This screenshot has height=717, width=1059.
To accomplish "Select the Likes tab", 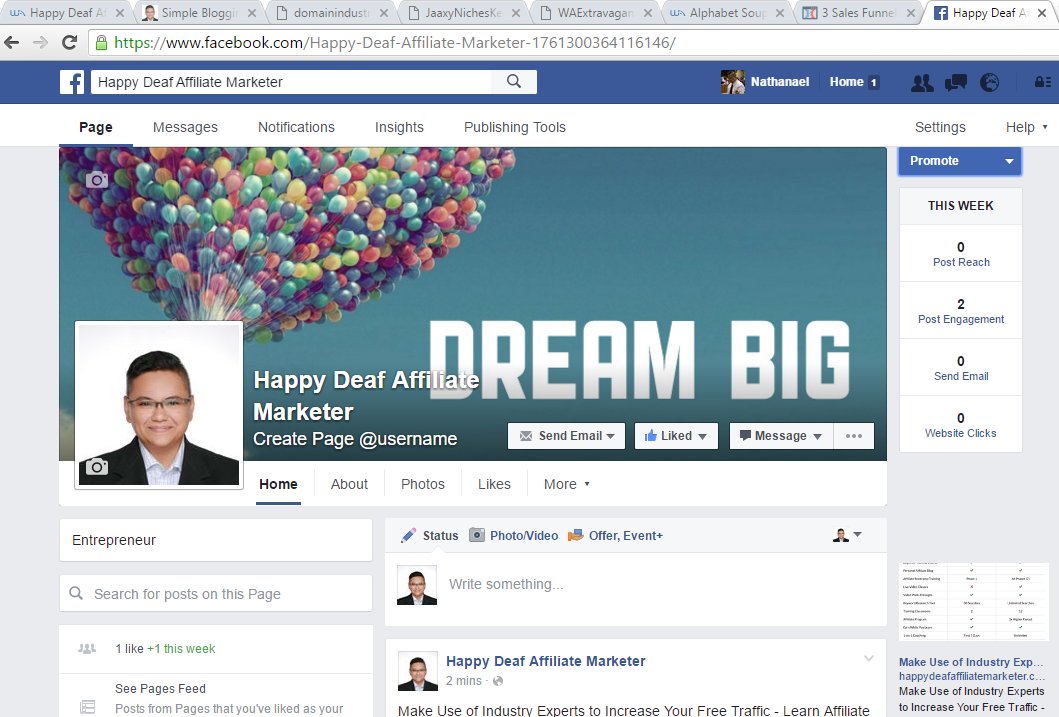I will pos(494,484).
